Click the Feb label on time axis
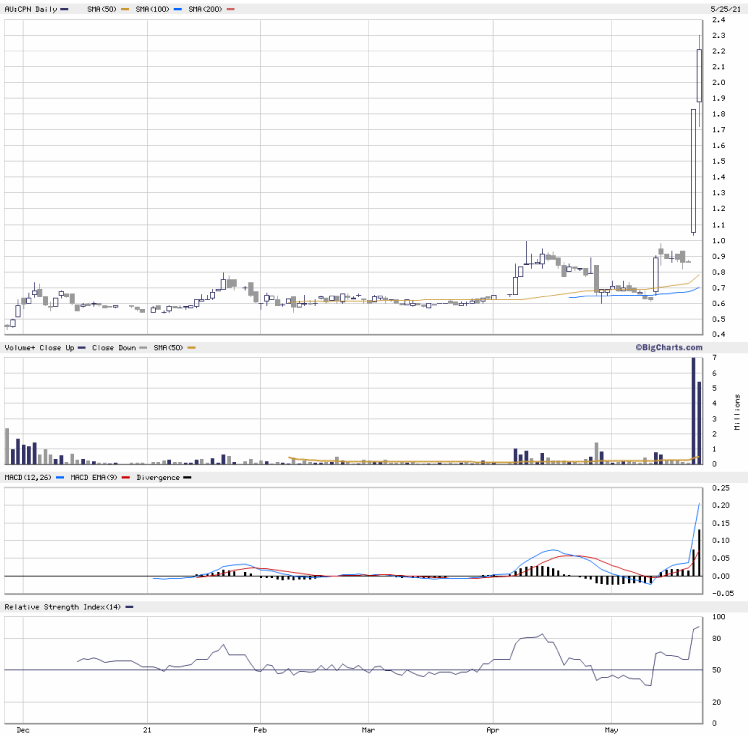The height and width of the screenshot is (737, 748). click(x=262, y=730)
